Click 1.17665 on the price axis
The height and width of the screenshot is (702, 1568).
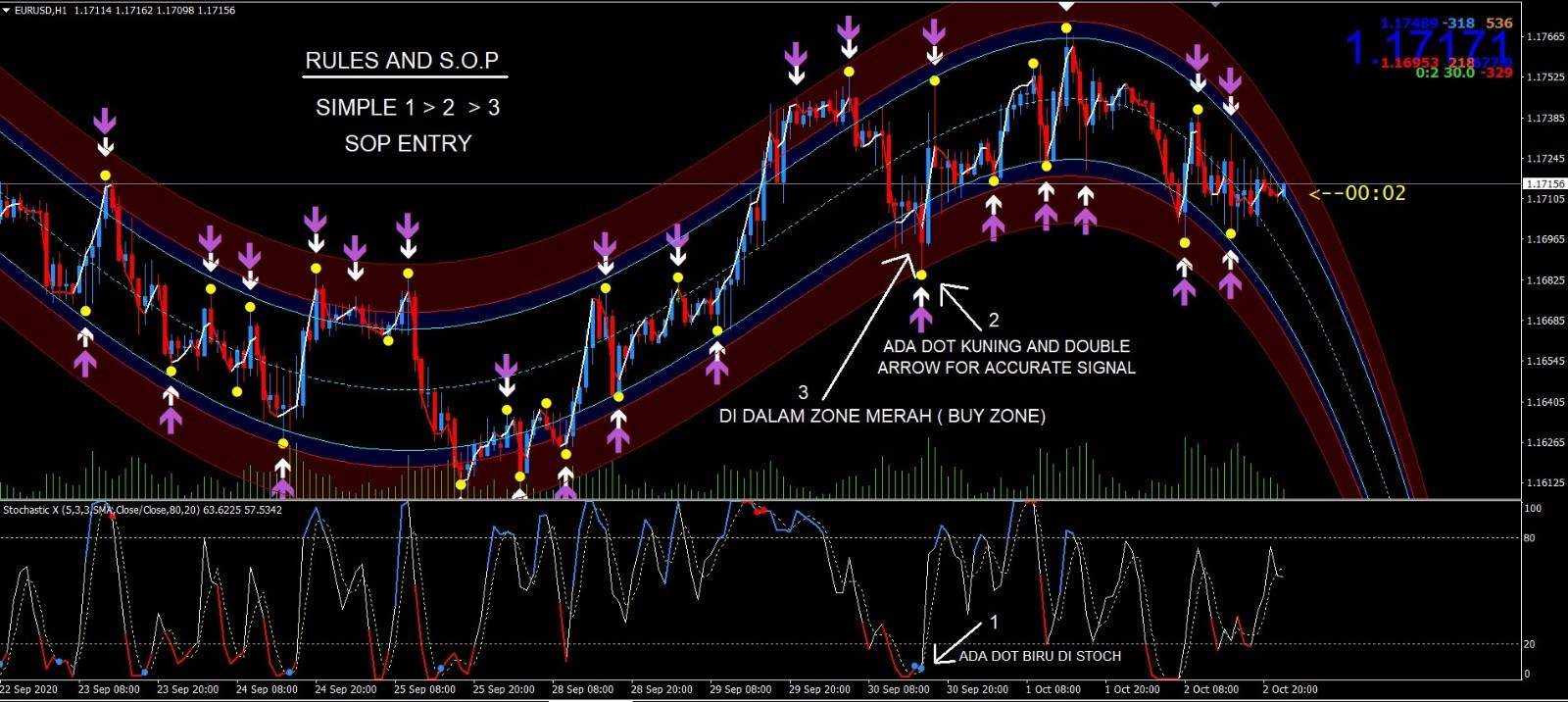pos(1545,37)
